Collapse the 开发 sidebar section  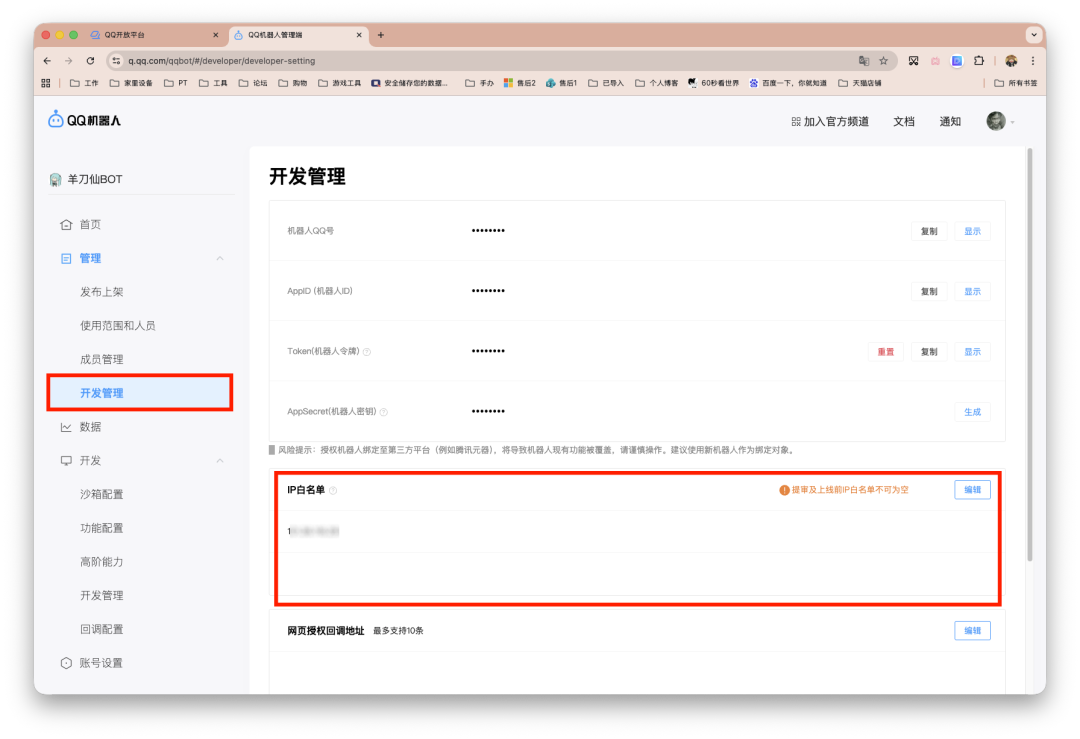219,460
